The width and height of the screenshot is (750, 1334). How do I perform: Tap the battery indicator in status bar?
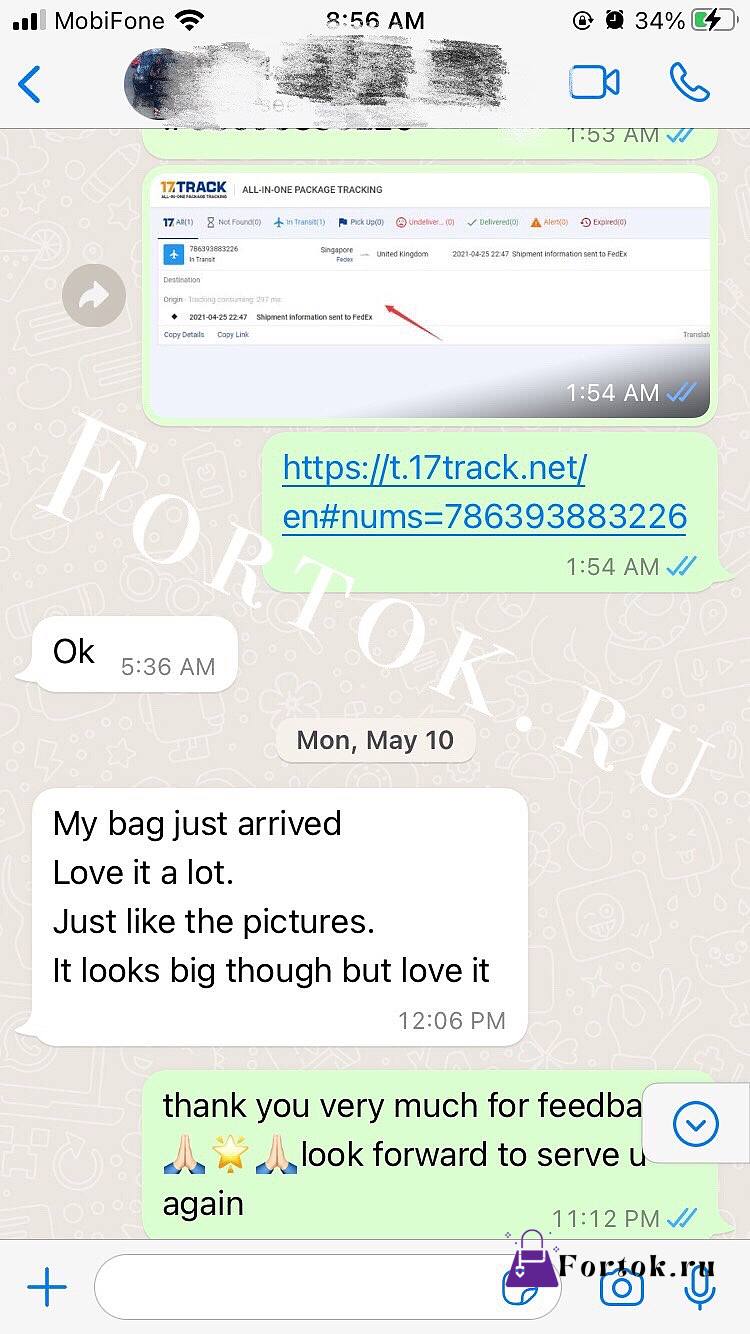click(716, 20)
